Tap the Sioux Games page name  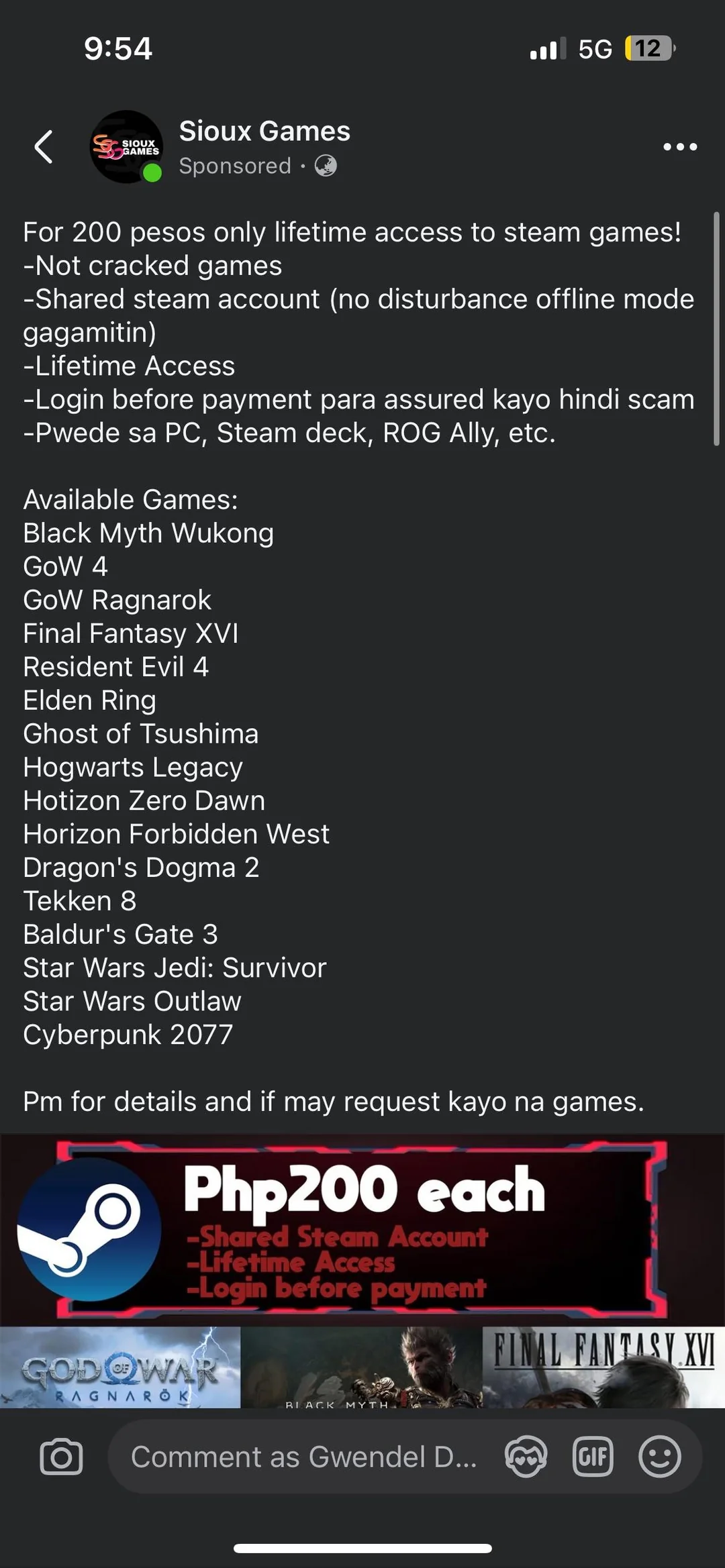264,130
